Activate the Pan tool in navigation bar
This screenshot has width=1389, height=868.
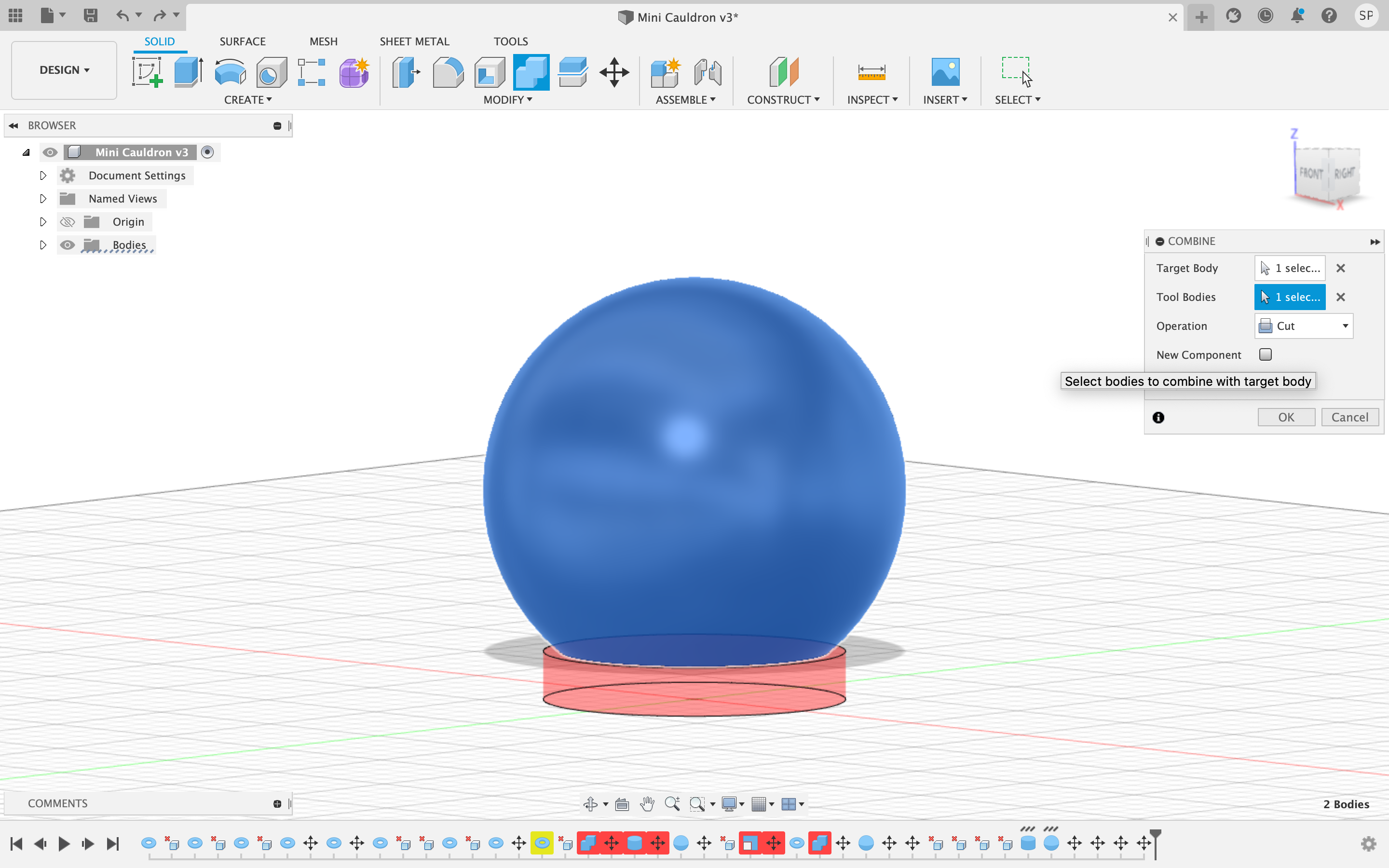point(647,804)
